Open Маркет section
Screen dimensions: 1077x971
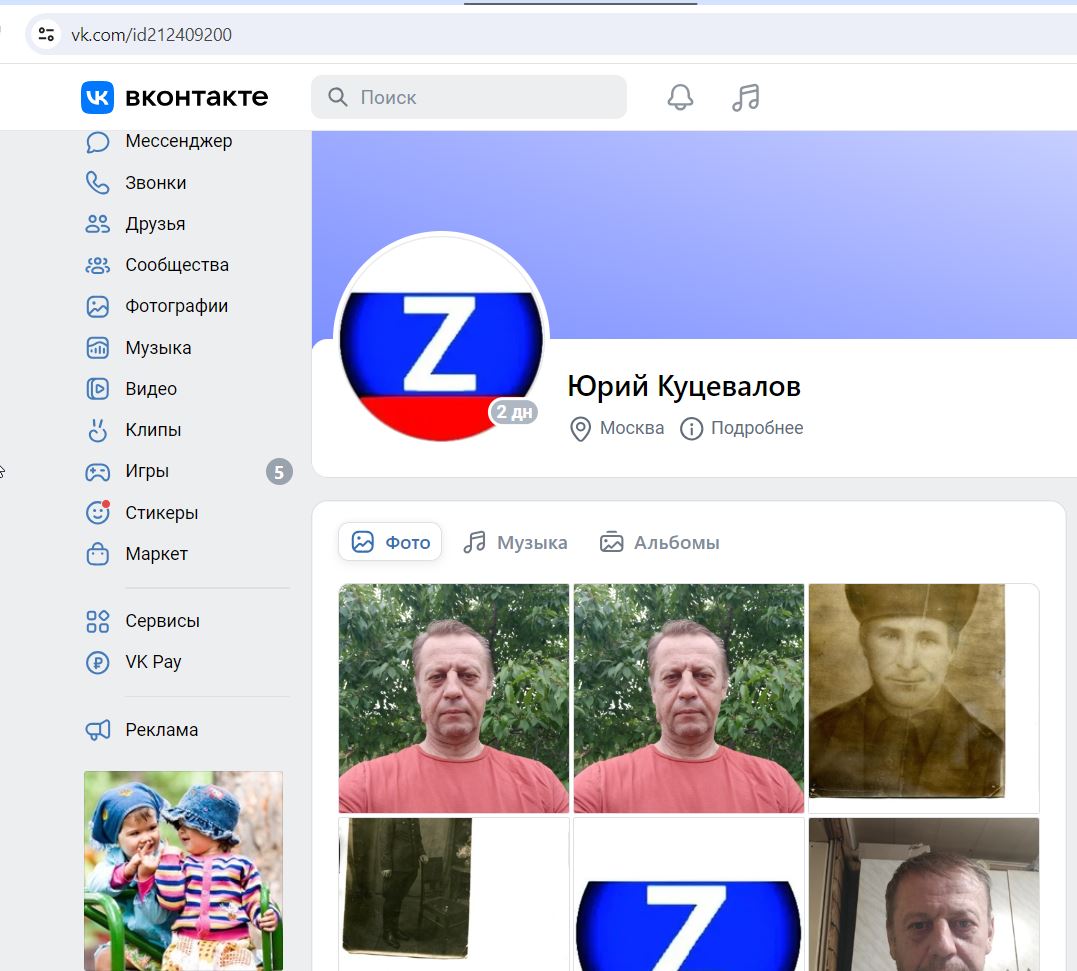tap(157, 553)
